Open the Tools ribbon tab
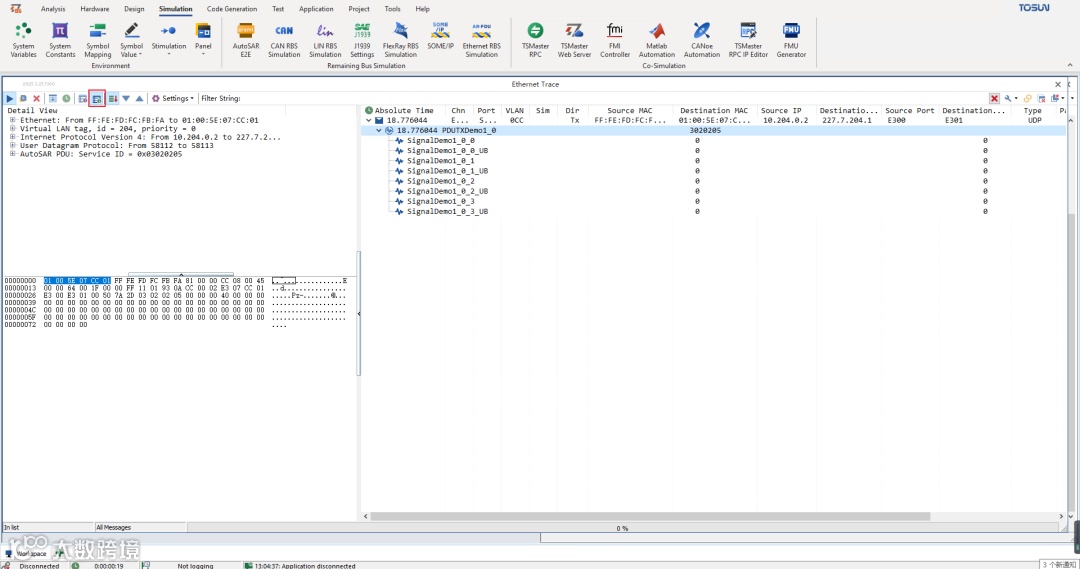This screenshot has width=1080, height=569. [x=393, y=9]
